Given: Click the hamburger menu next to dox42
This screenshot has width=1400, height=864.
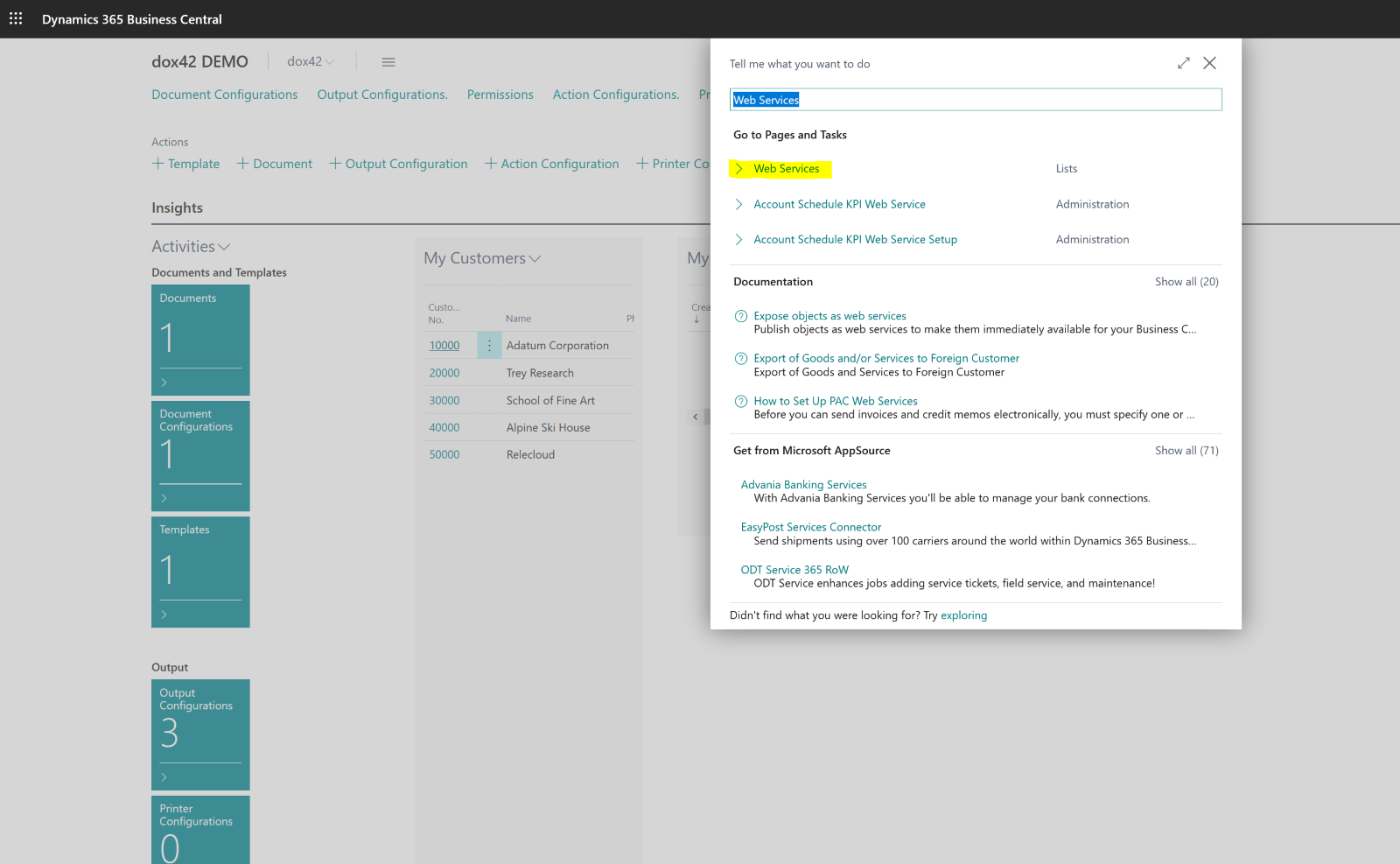Looking at the screenshot, I should coord(388,62).
